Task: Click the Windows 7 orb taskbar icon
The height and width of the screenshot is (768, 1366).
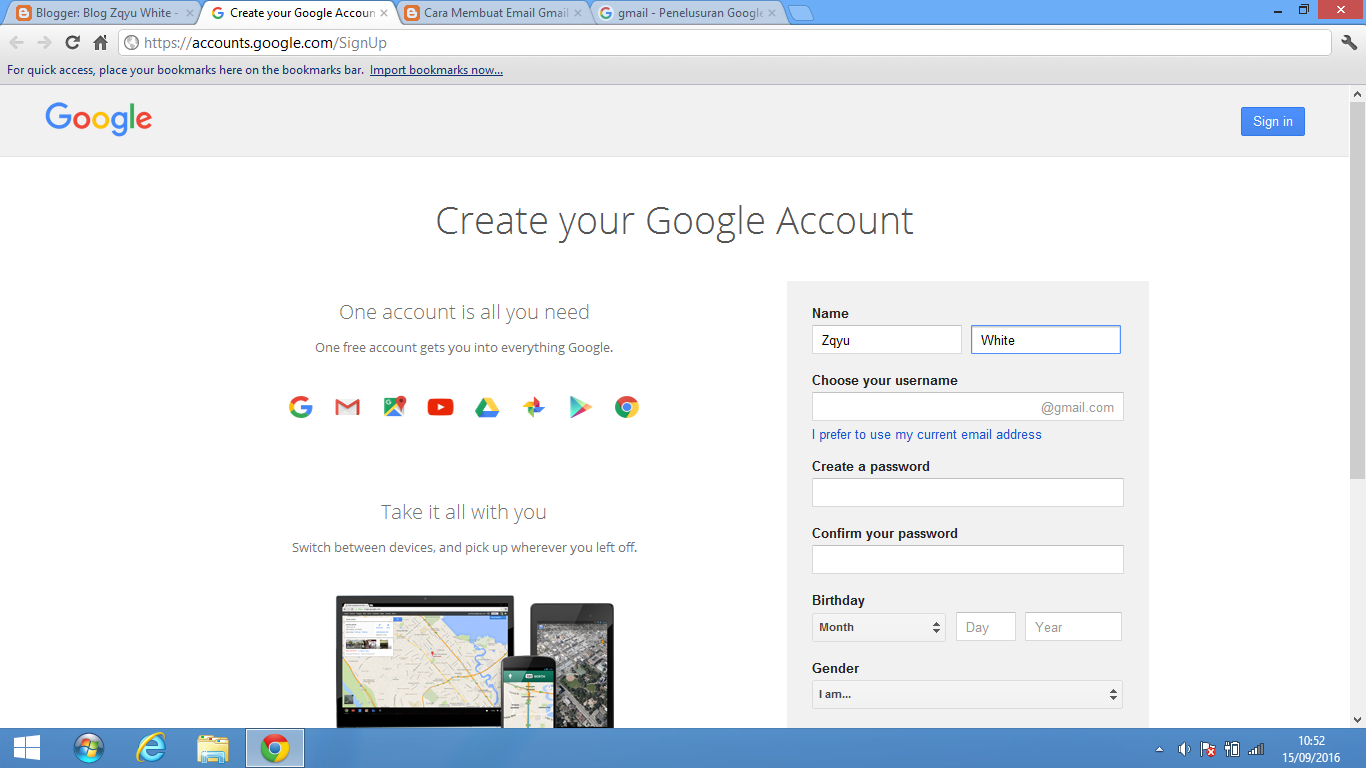Action: tap(89, 748)
